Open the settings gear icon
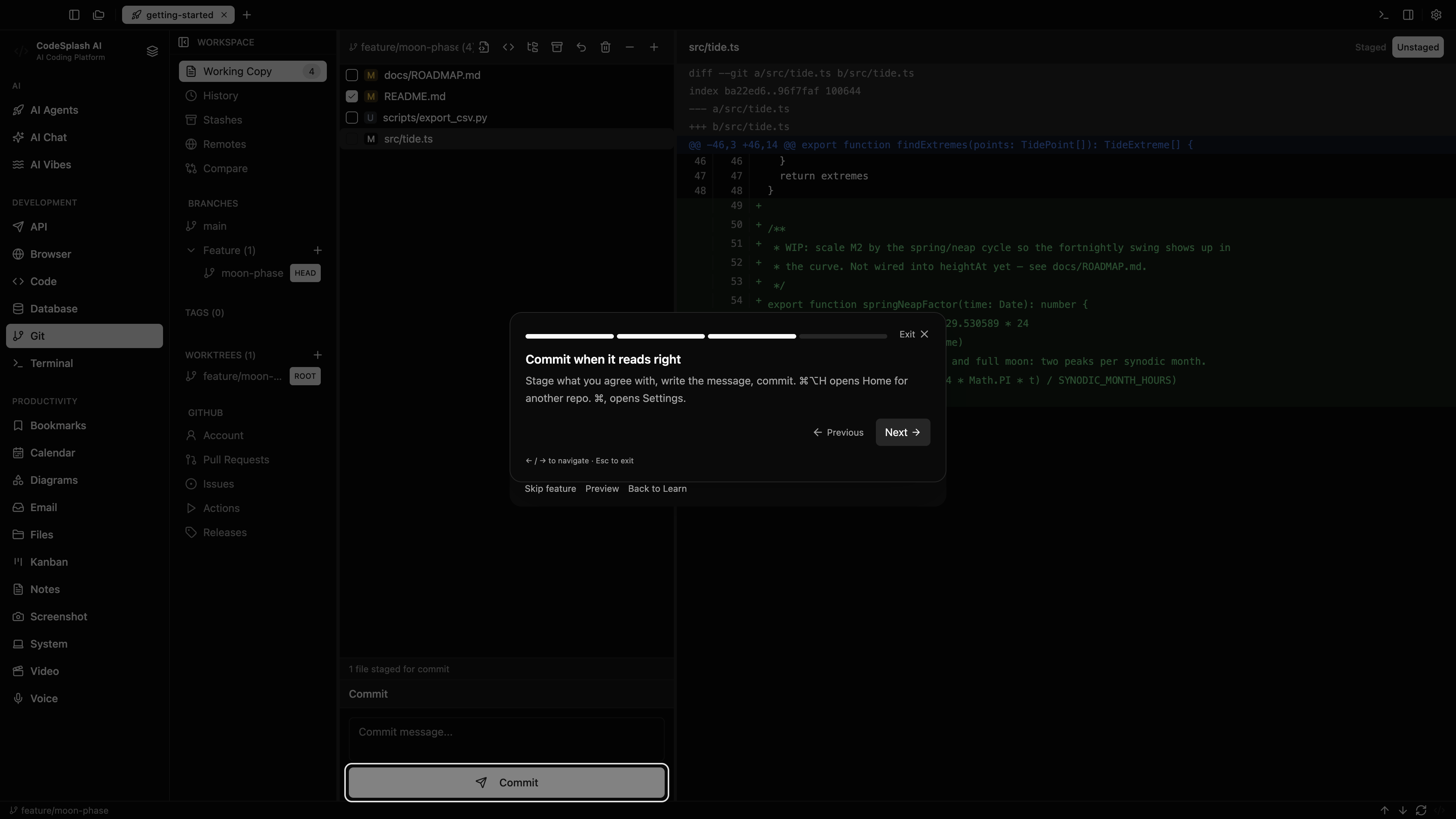Screen dimensions: 1456x819 [x=1436, y=15]
